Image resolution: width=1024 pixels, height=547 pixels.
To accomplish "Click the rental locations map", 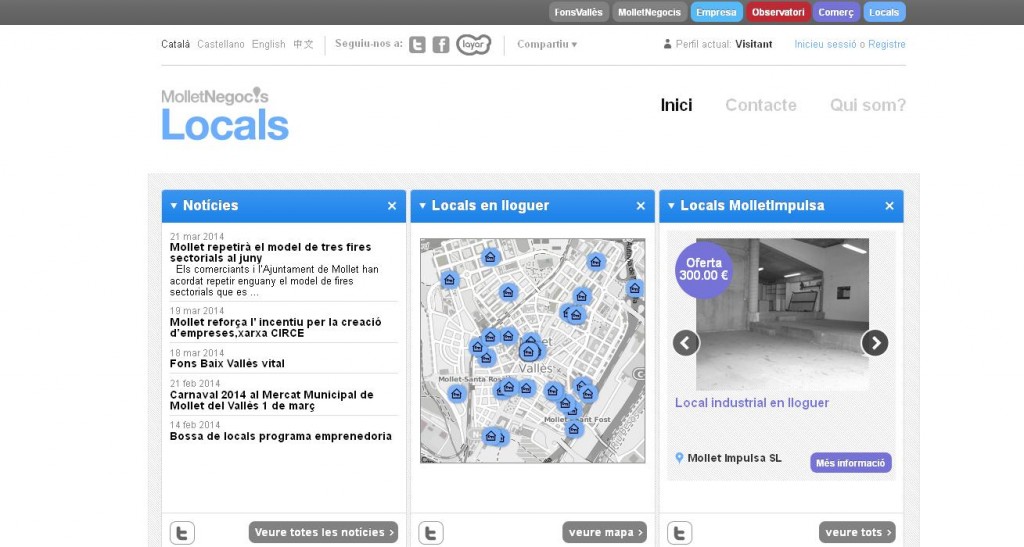I will pos(532,350).
